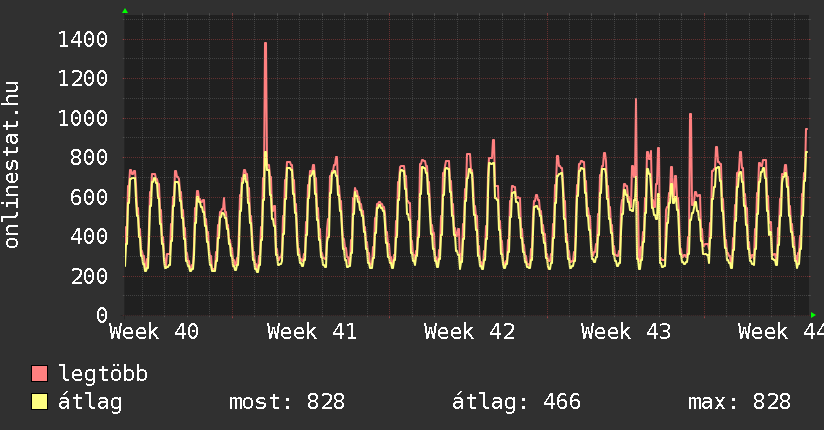Click the green arrow at x-axis end
The image size is (824, 430).
tap(813, 314)
